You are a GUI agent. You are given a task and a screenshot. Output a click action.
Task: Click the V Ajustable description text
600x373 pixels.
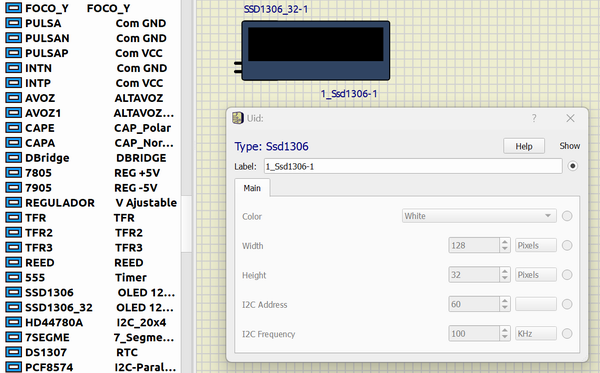146,203
